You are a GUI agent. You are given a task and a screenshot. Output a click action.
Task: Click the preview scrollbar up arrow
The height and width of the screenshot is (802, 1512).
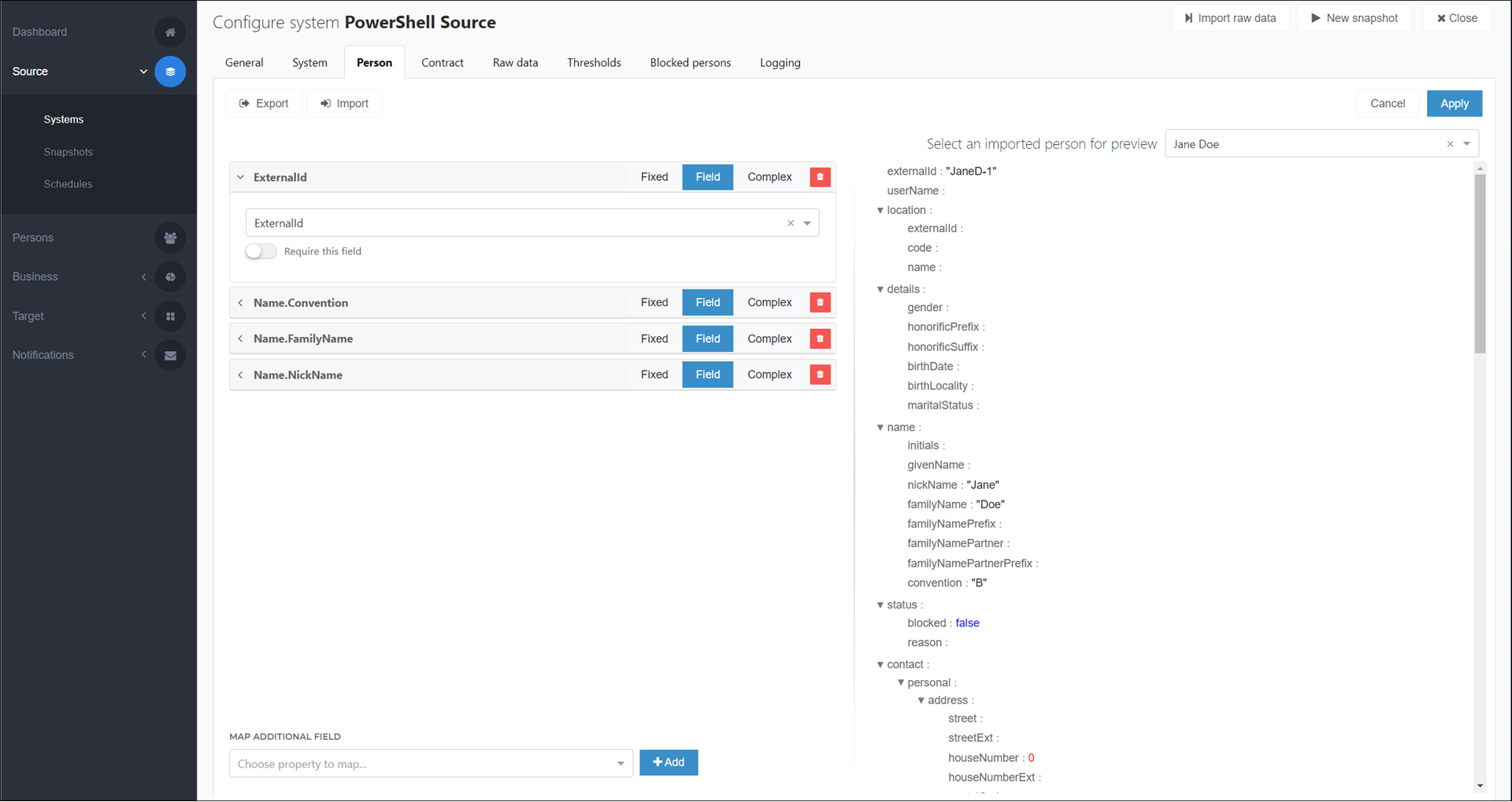click(x=1480, y=168)
